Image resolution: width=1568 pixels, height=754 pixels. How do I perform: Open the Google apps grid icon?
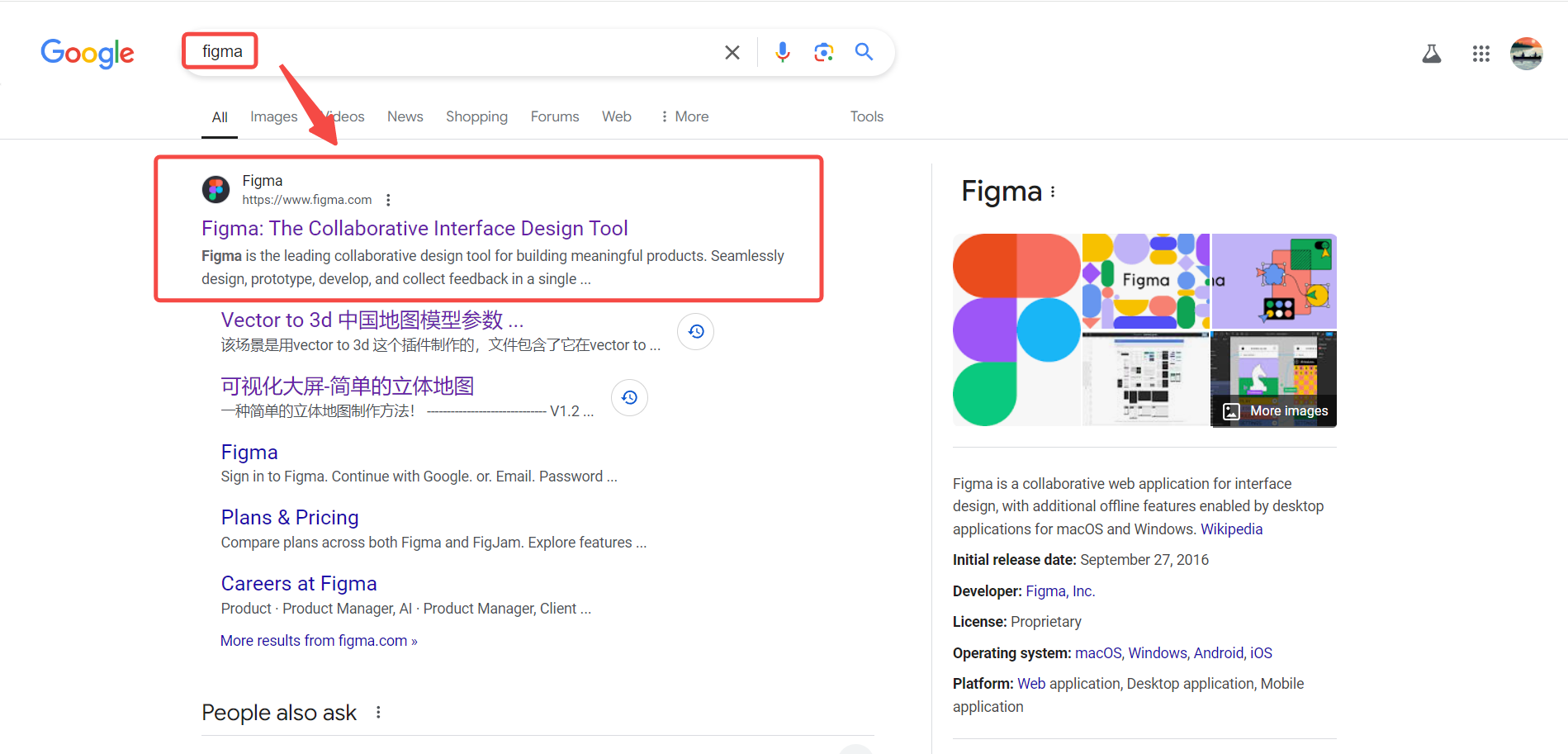point(1481,54)
